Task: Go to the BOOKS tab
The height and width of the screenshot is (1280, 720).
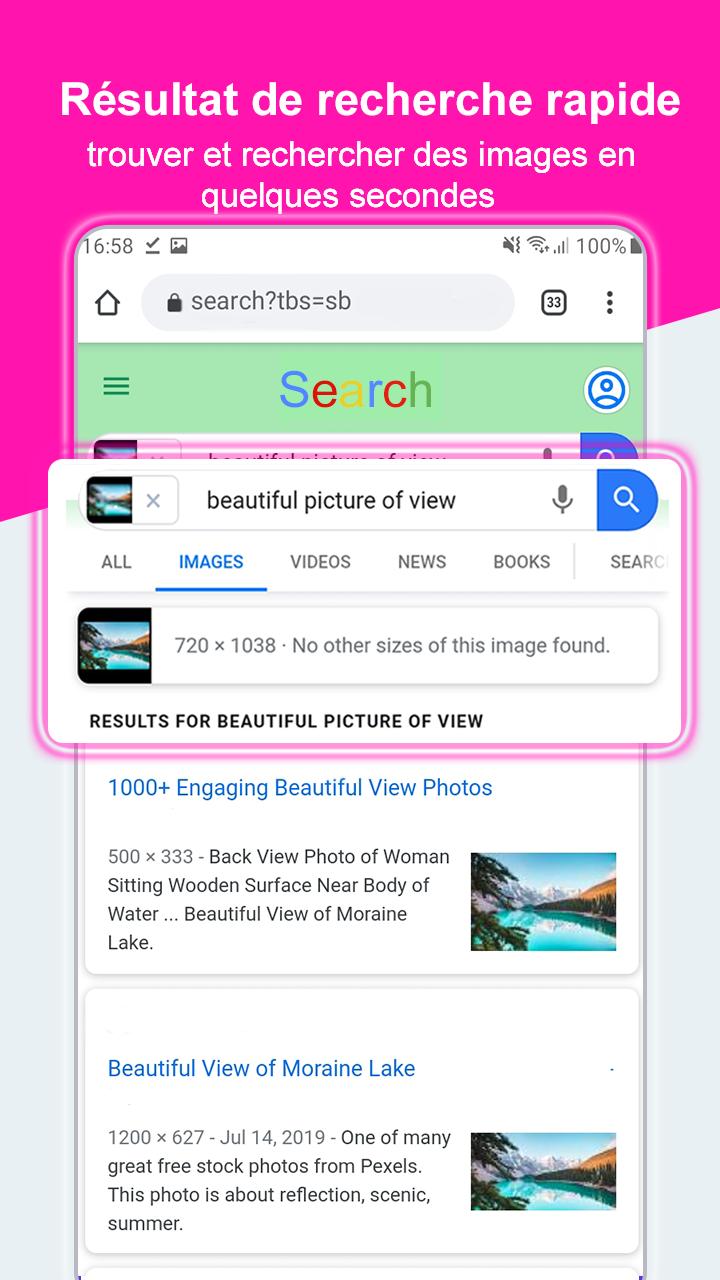Action: click(x=521, y=562)
